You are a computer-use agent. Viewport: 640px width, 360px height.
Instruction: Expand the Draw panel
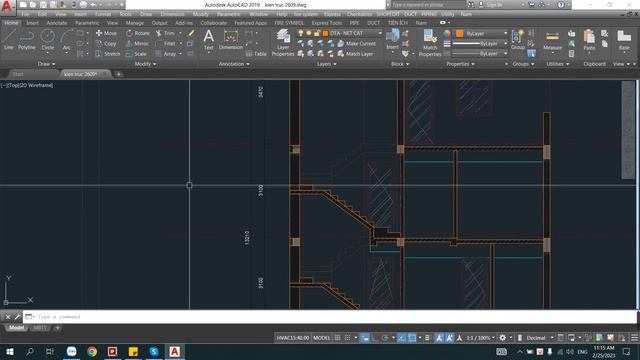coord(46,64)
